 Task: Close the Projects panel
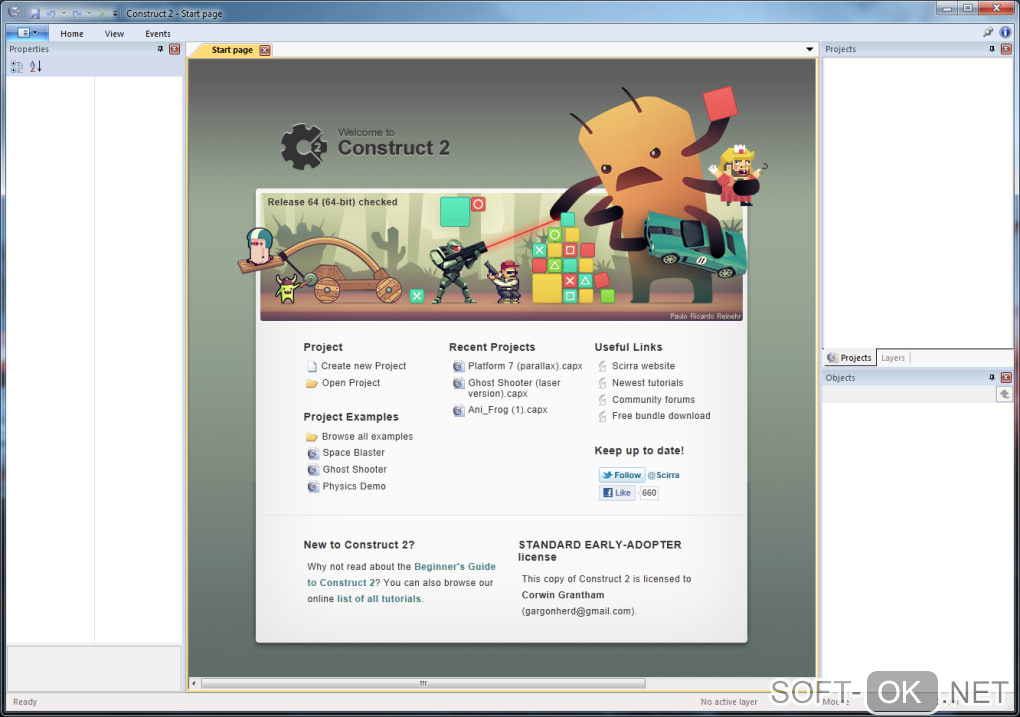click(x=1006, y=49)
